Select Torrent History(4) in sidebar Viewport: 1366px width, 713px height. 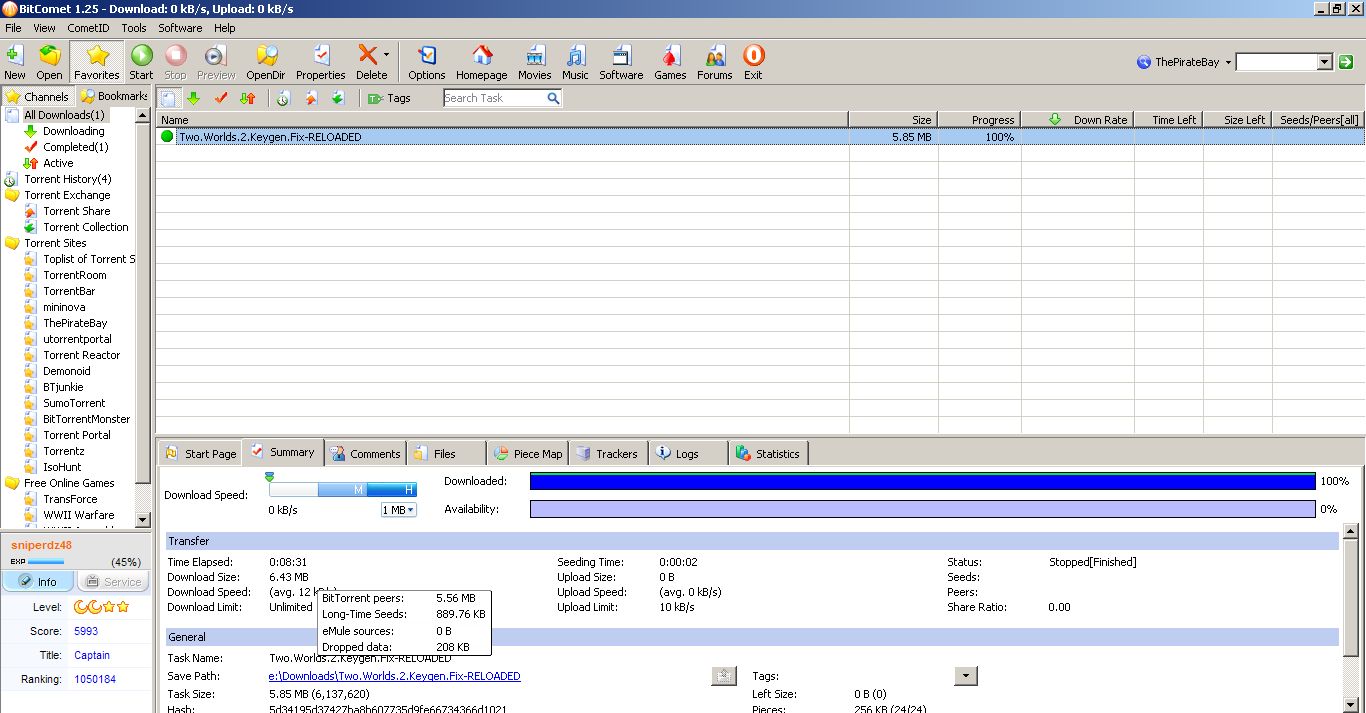click(67, 179)
